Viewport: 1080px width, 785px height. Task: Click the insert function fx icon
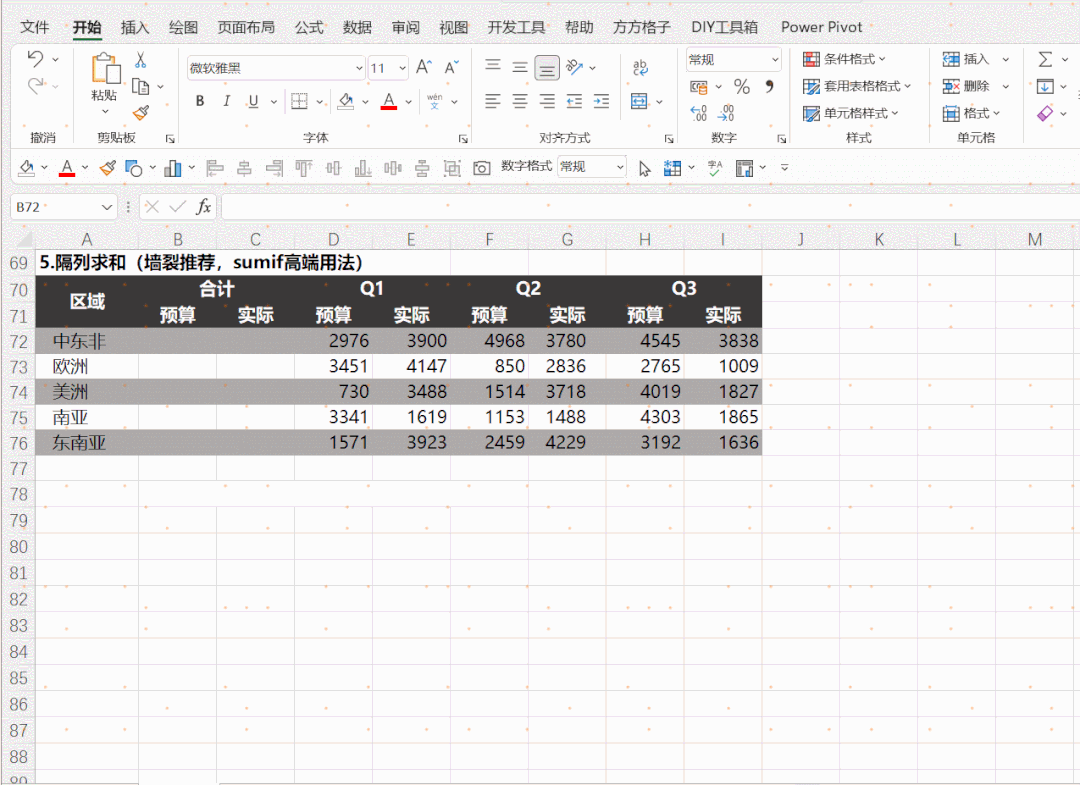[203, 207]
